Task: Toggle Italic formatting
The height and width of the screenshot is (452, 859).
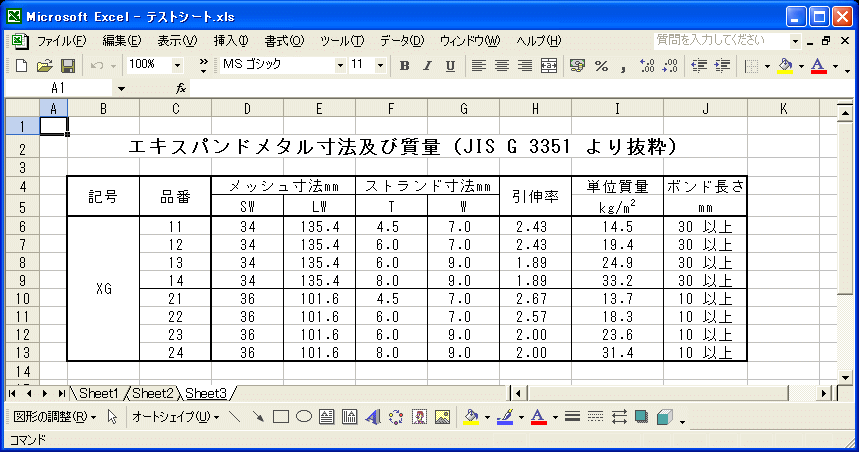Action: click(427, 66)
